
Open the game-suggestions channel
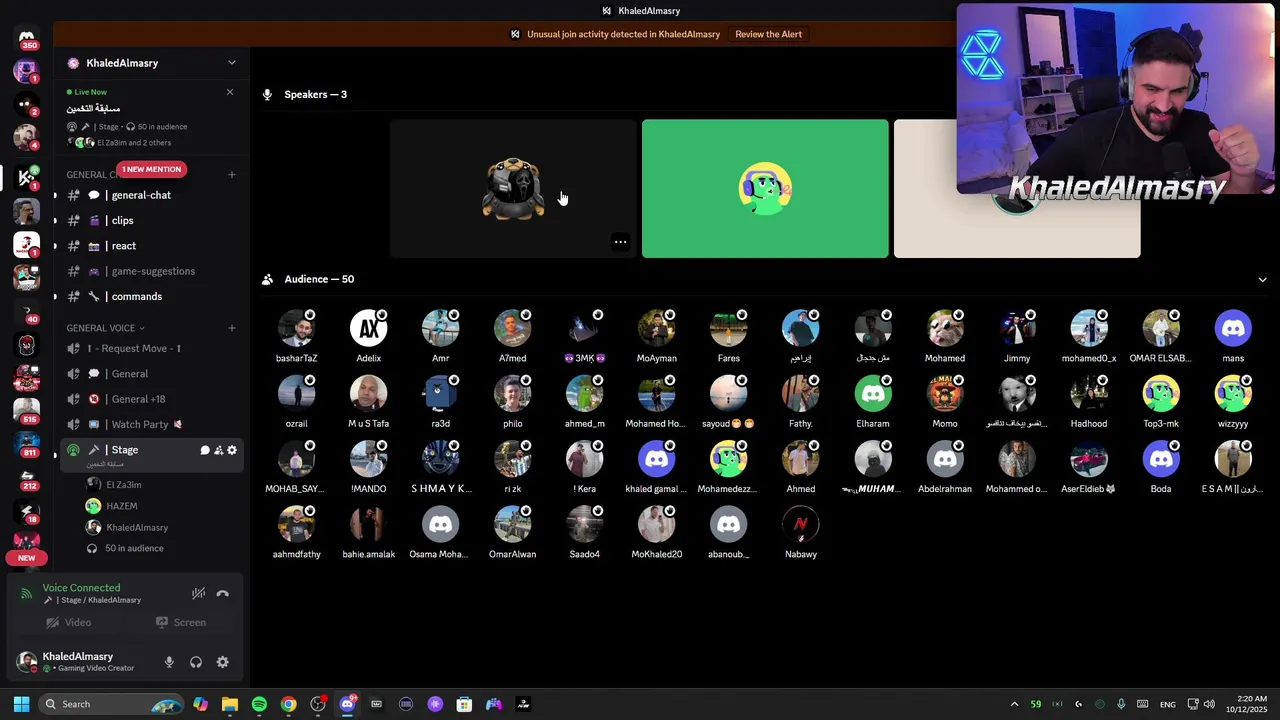[x=150, y=271]
